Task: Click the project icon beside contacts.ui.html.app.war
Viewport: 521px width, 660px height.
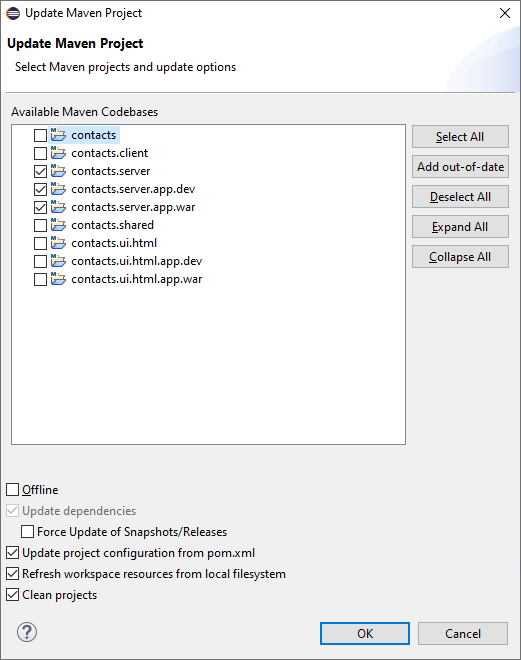Action: tap(58, 279)
